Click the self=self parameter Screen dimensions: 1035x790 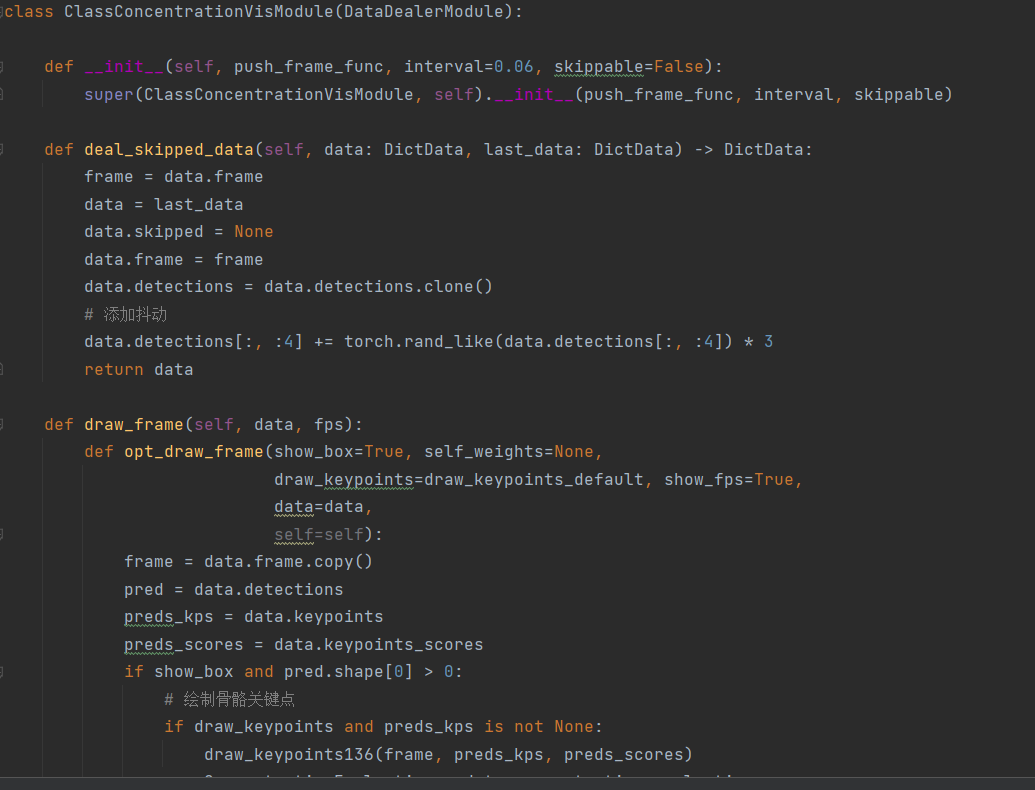coord(319,535)
